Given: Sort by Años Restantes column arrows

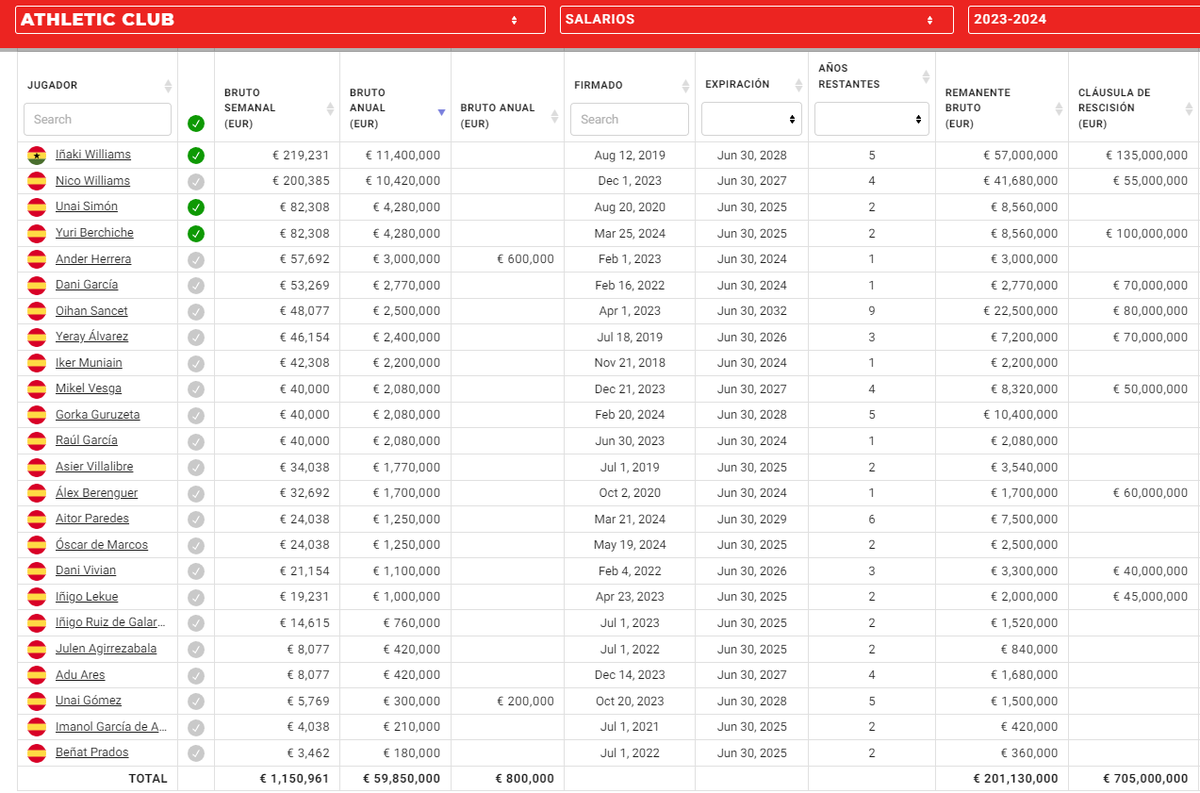Looking at the screenshot, I should [x=924, y=77].
